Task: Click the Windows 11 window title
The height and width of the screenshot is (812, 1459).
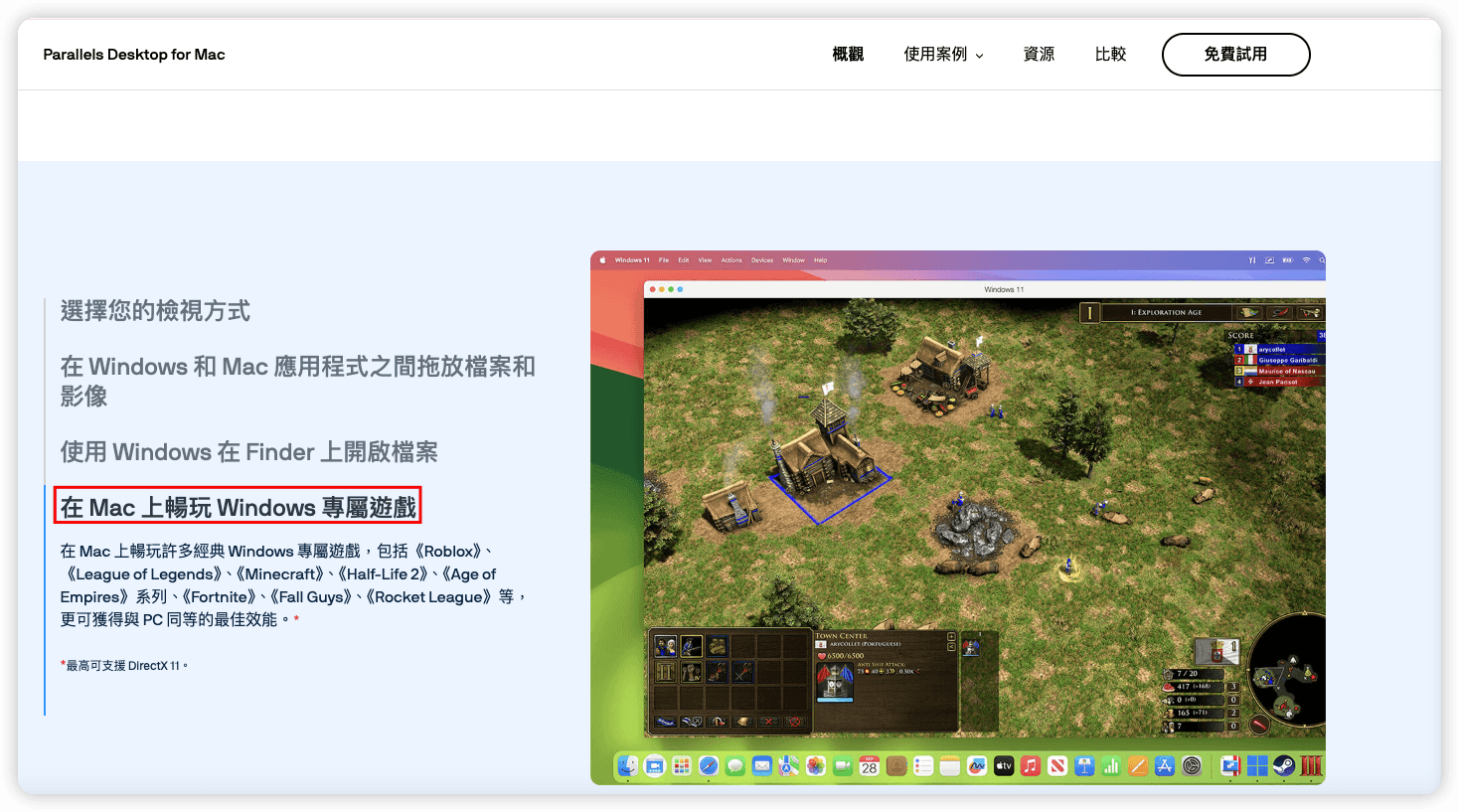Action: (1004, 289)
